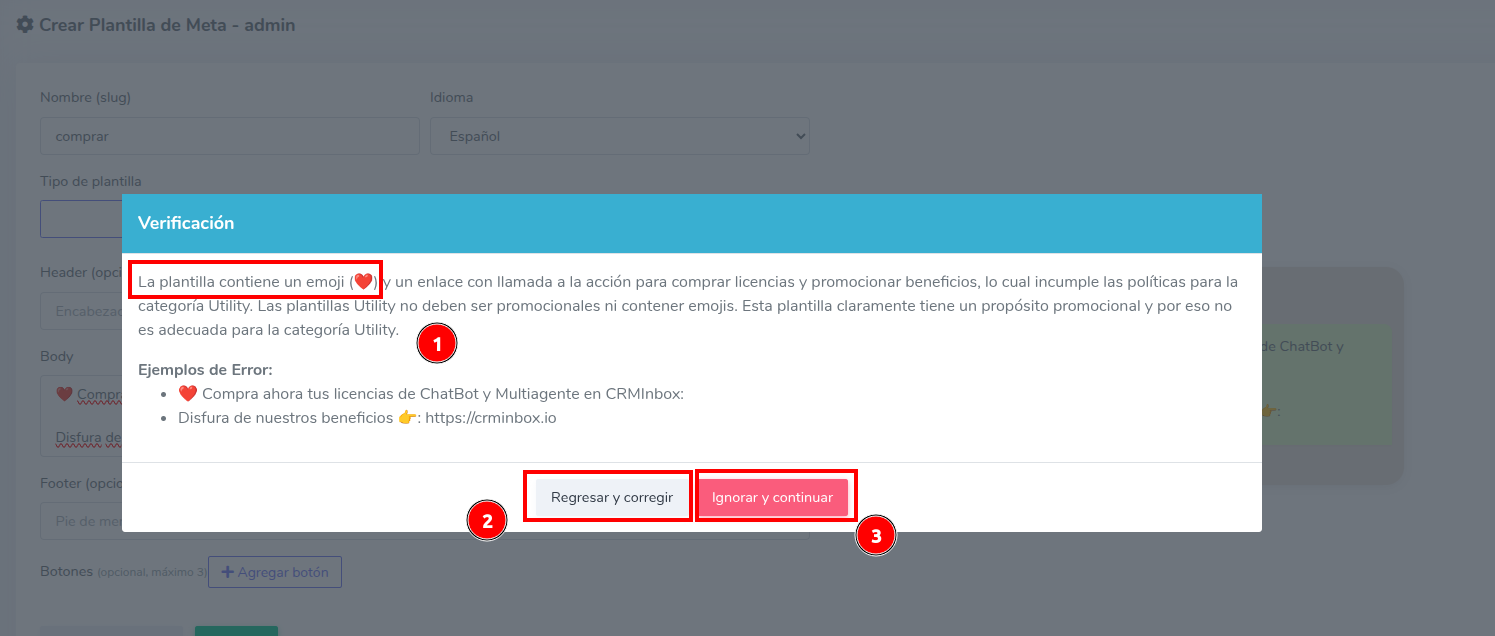Click the Verificación dialog header

(691, 223)
